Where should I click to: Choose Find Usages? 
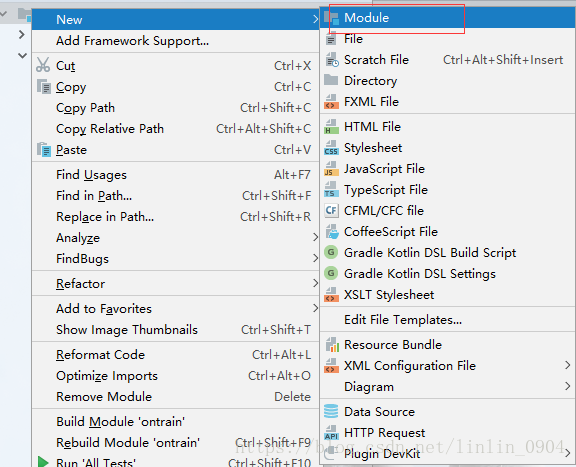point(175,175)
